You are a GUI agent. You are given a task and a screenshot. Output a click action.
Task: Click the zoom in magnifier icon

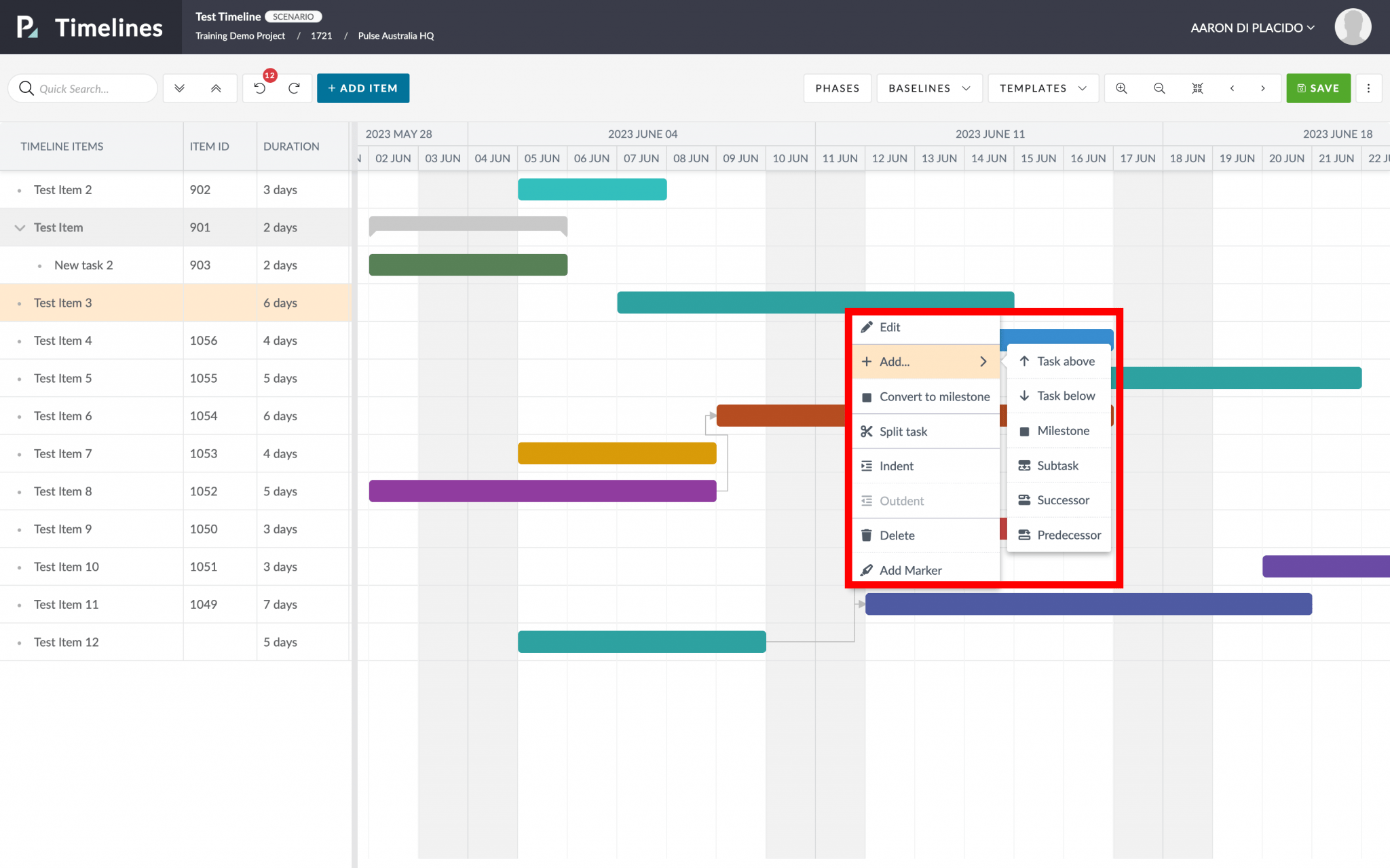click(x=1121, y=88)
